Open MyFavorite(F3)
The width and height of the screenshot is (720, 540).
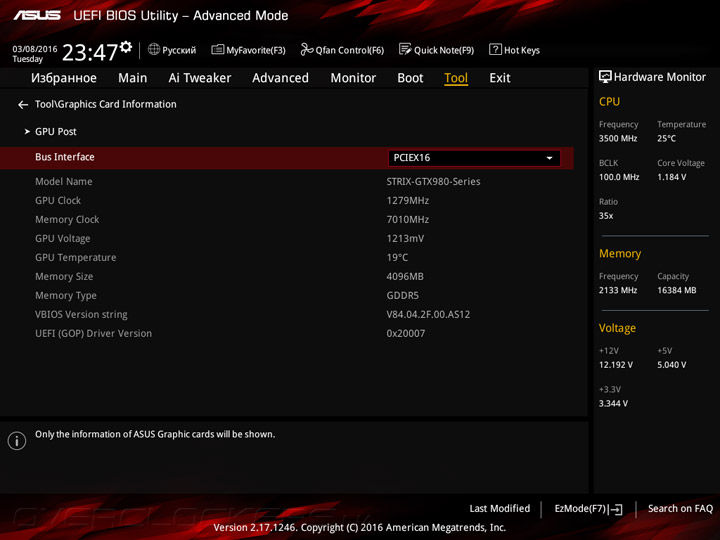tap(248, 50)
